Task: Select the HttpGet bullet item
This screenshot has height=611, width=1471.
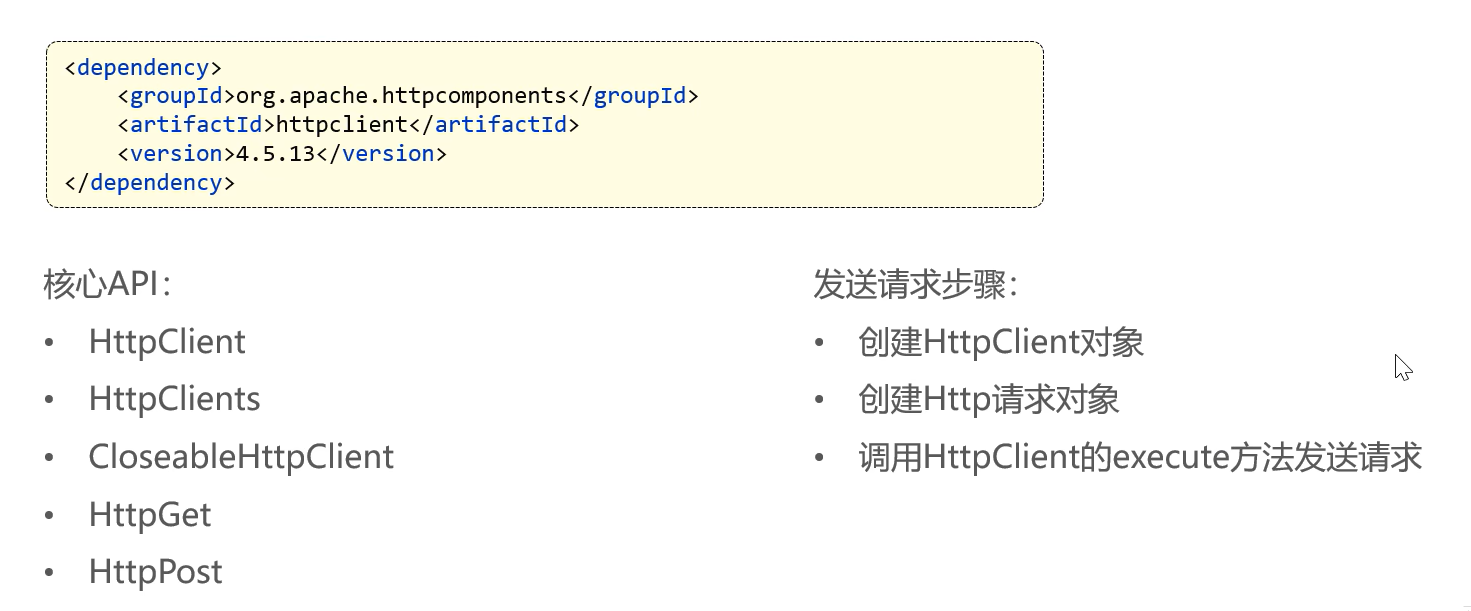Action: 150,515
